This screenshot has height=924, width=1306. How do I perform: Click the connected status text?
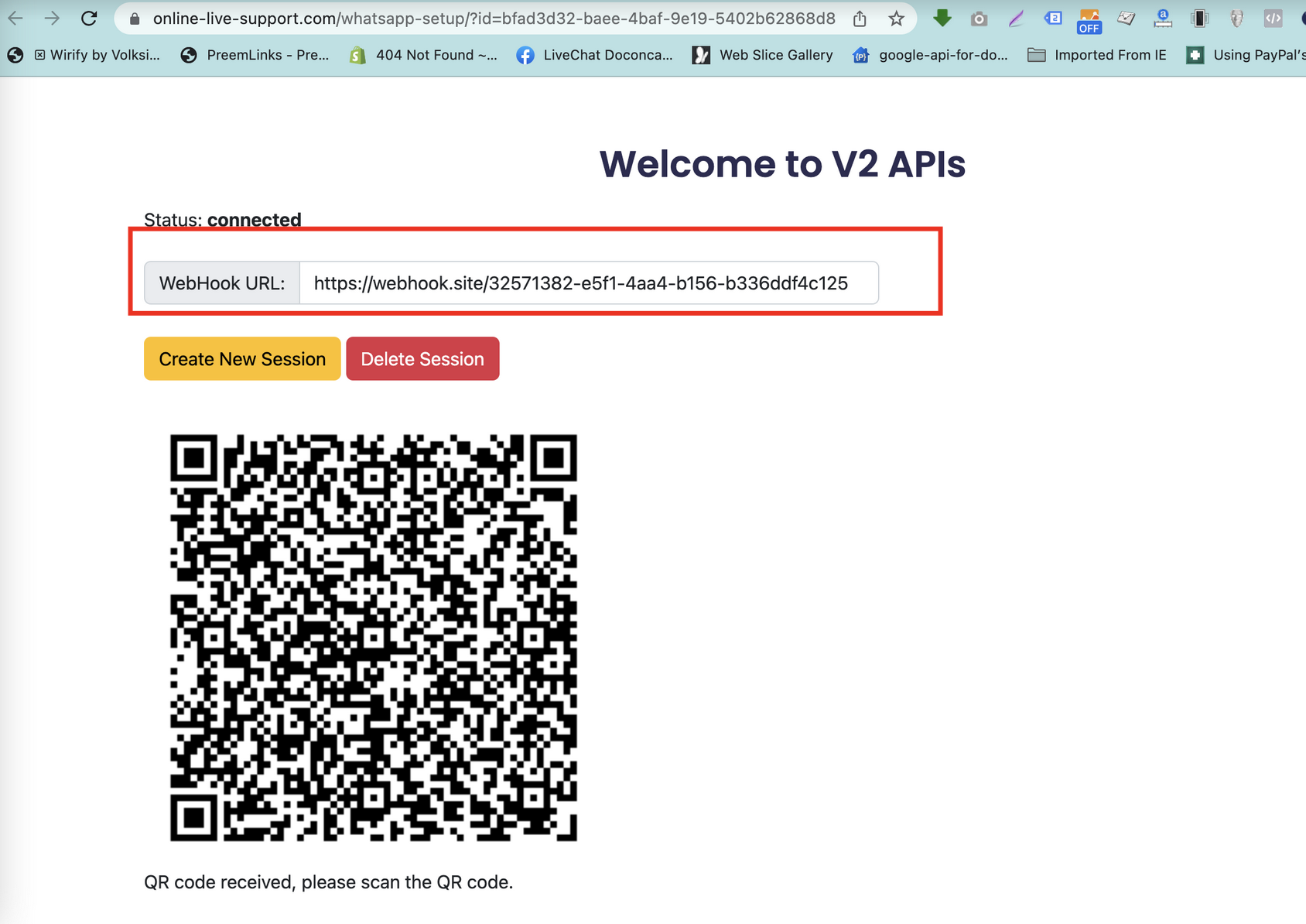pos(255,220)
